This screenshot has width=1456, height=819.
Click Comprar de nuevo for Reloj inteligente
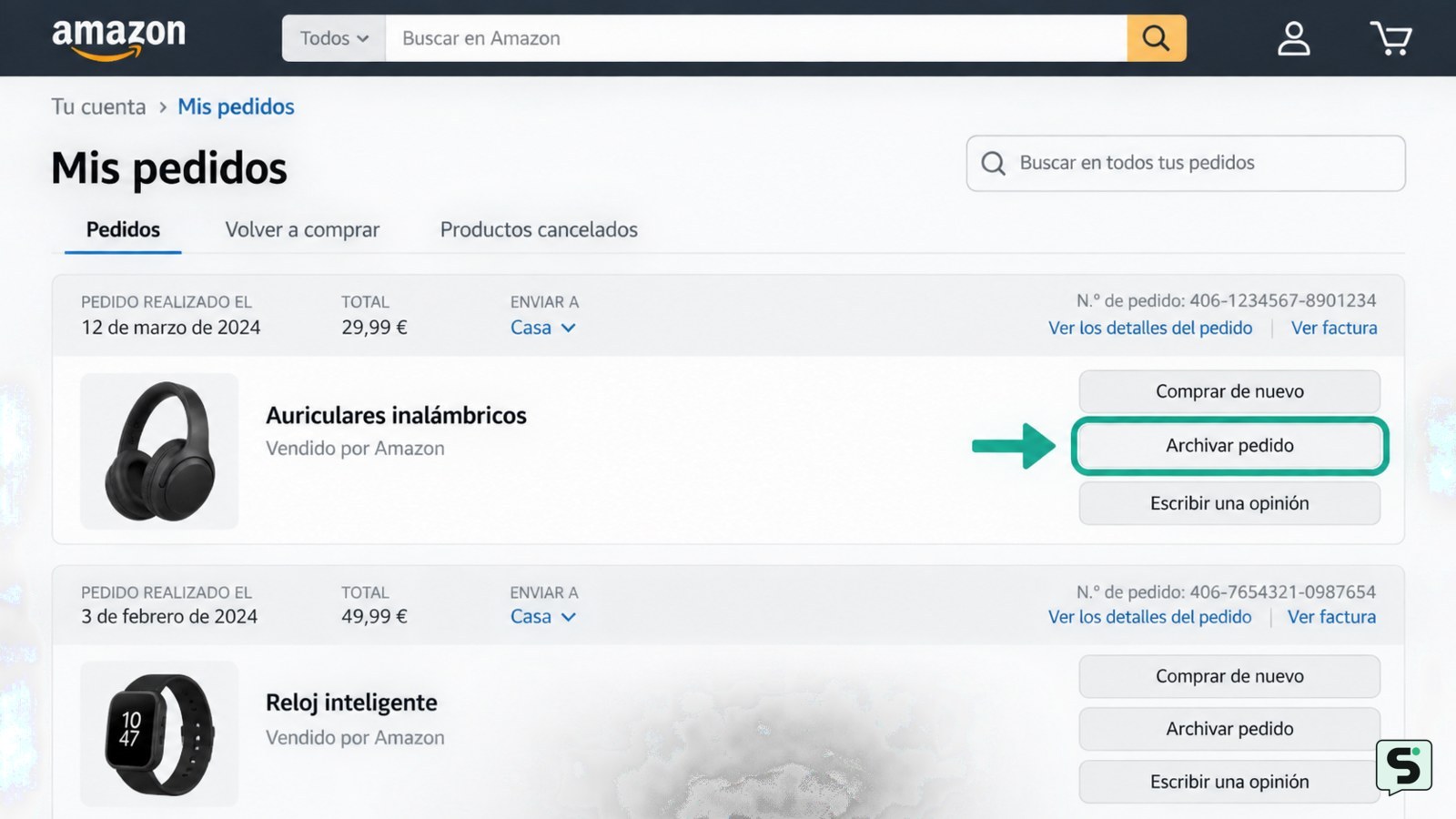click(x=1229, y=676)
